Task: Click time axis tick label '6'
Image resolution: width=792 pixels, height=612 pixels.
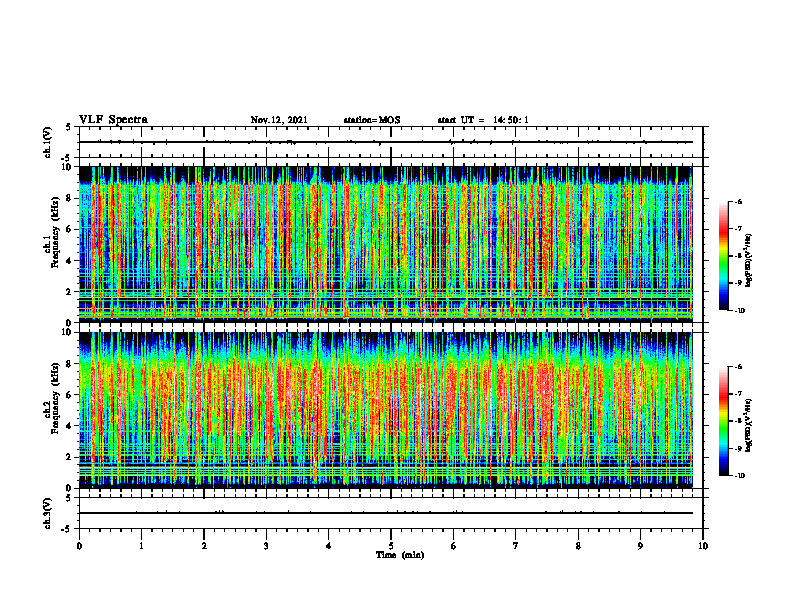Action: [x=454, y=546]
